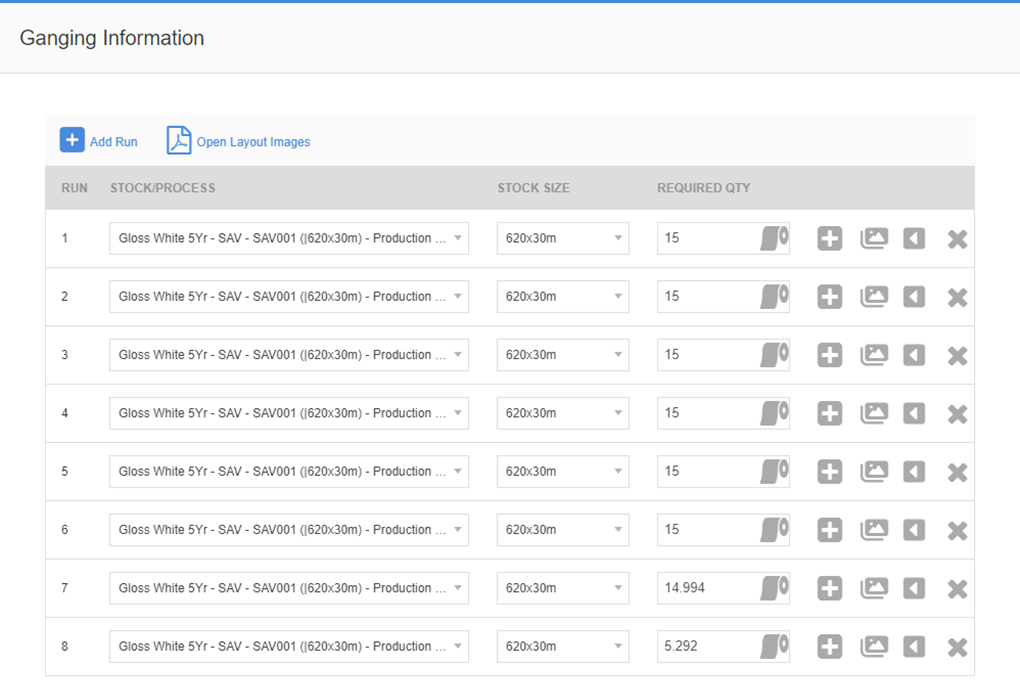Remove run 2 using the X icon
Screen dimensions: 1020x691
[957, 298]
